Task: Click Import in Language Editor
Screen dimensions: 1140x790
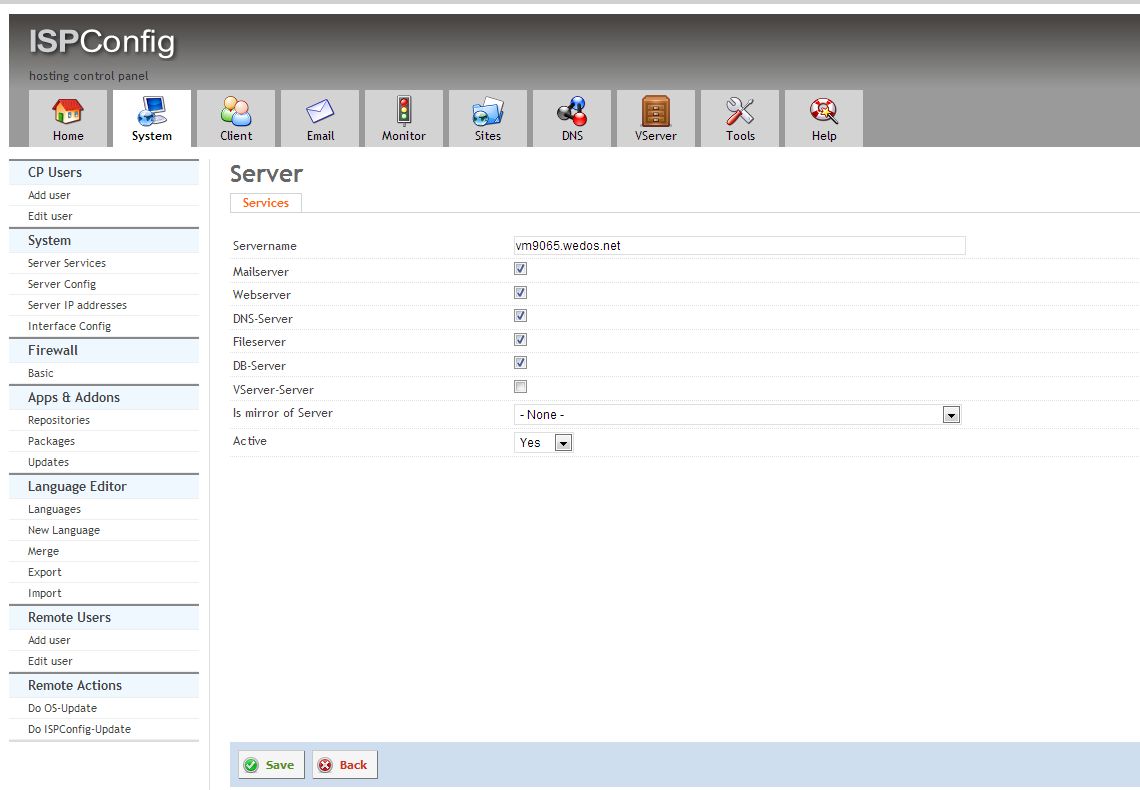Action: 44,594
